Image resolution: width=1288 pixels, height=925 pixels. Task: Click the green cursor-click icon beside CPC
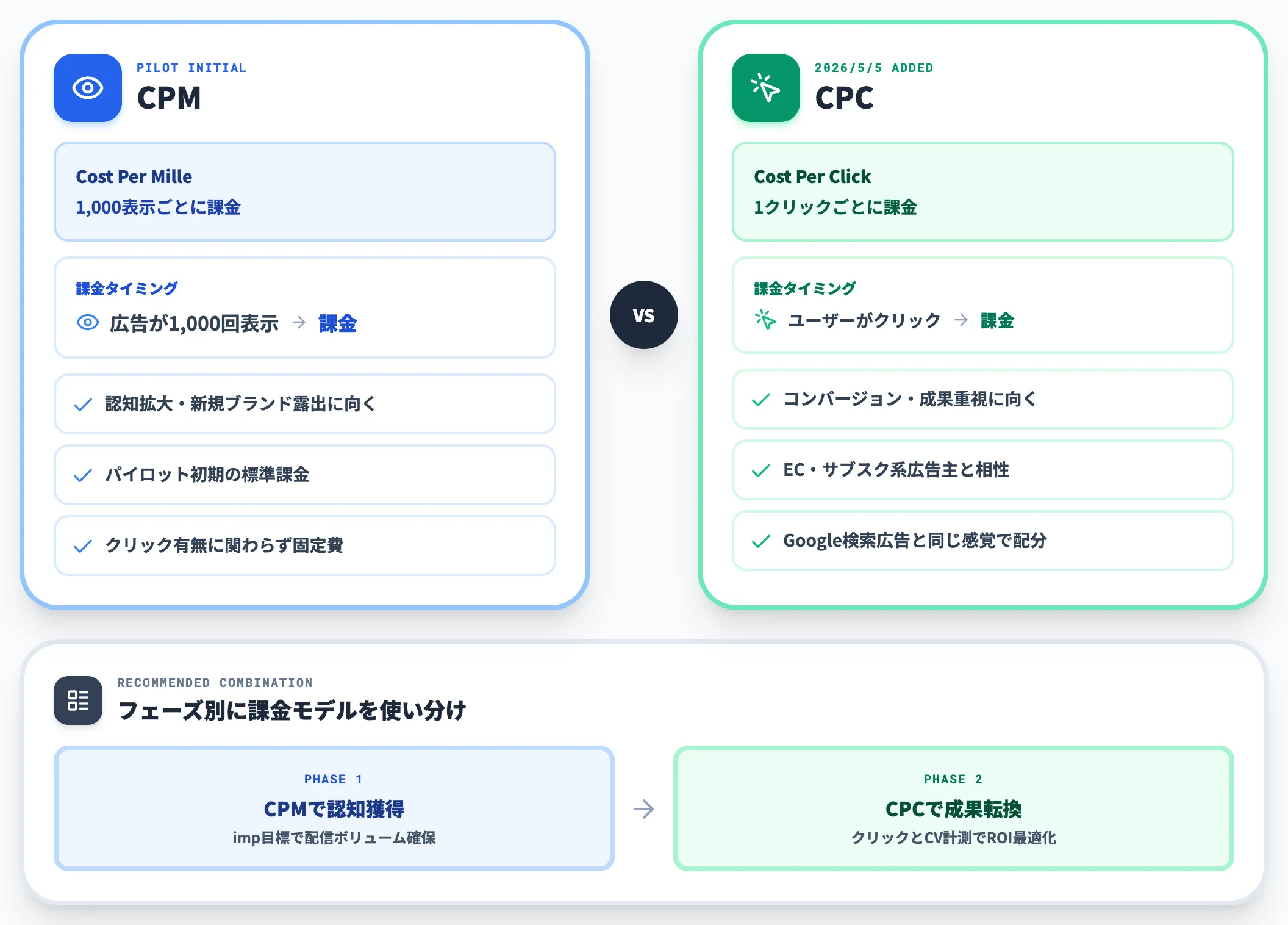(x=766, y=88)
